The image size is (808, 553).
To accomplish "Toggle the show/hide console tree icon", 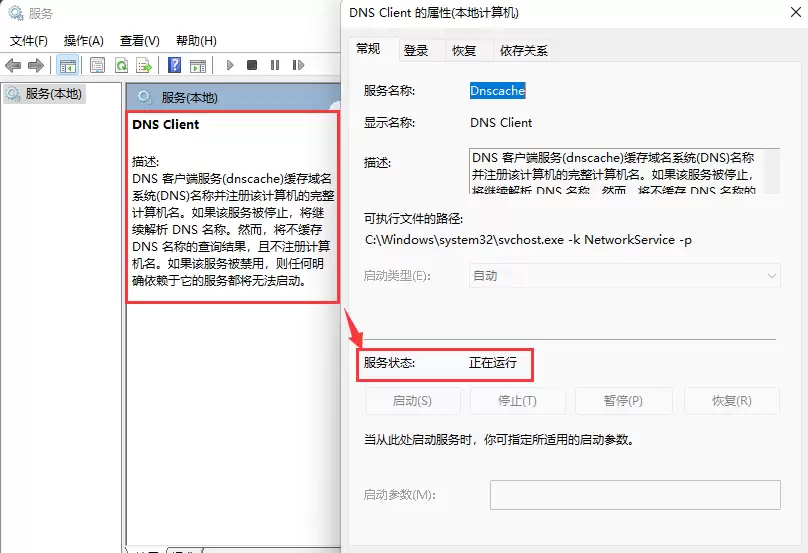I will pyautogui.click(x=68, y=65).
